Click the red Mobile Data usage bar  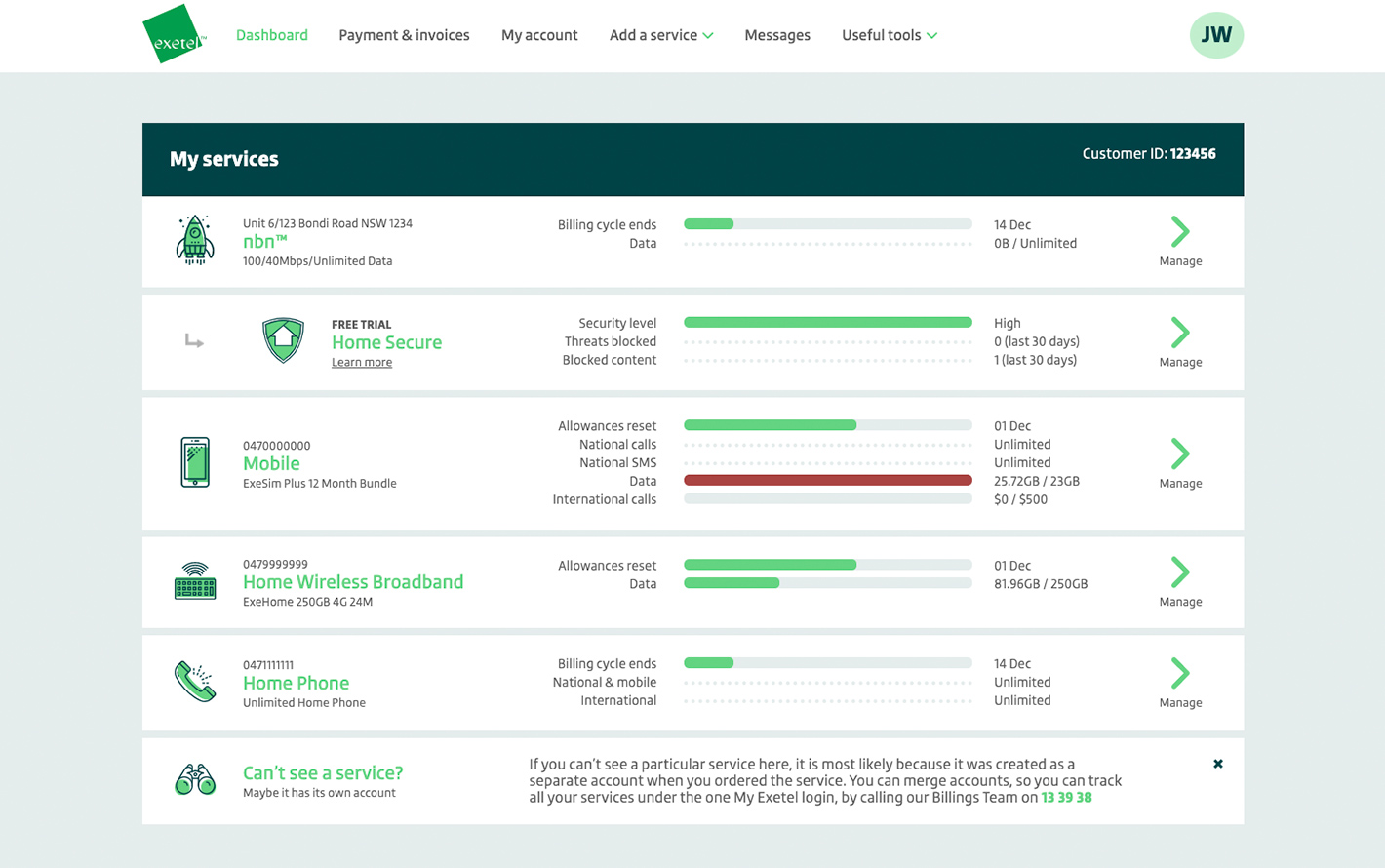(x=828, y=480)
